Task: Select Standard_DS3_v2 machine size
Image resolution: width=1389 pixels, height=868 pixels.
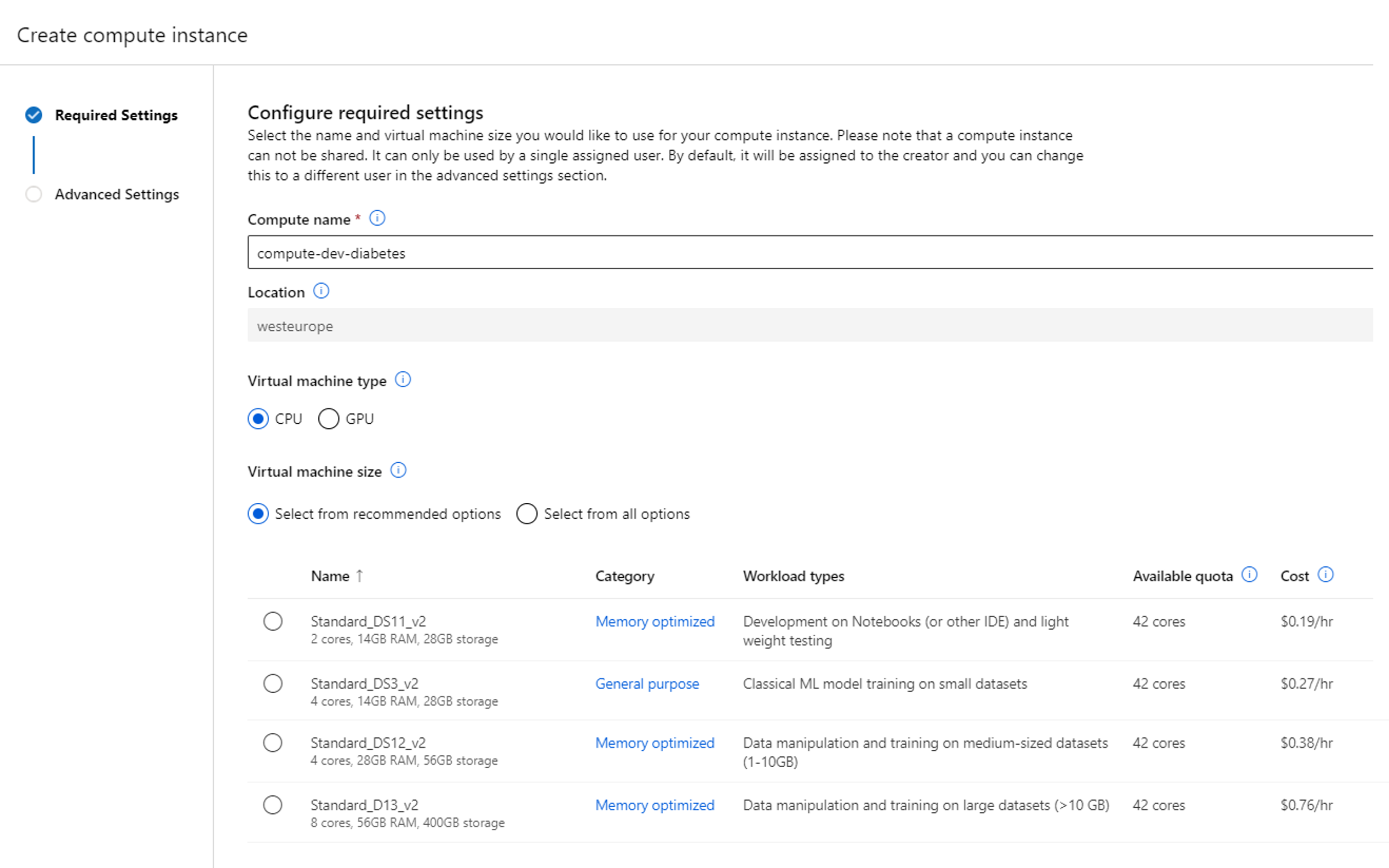Action: coord(273,683)
